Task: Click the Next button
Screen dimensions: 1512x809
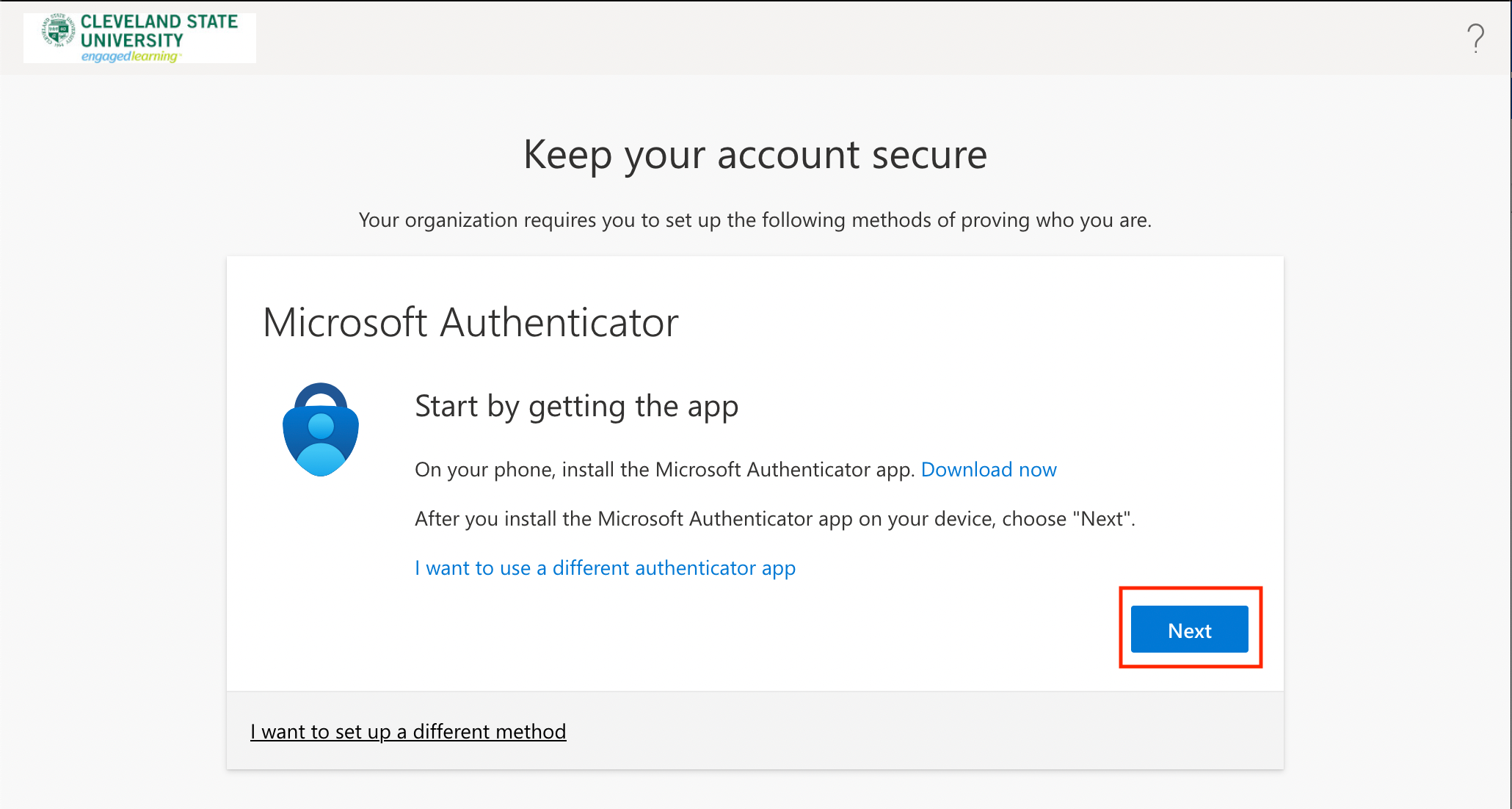Action: (1189, 629)
